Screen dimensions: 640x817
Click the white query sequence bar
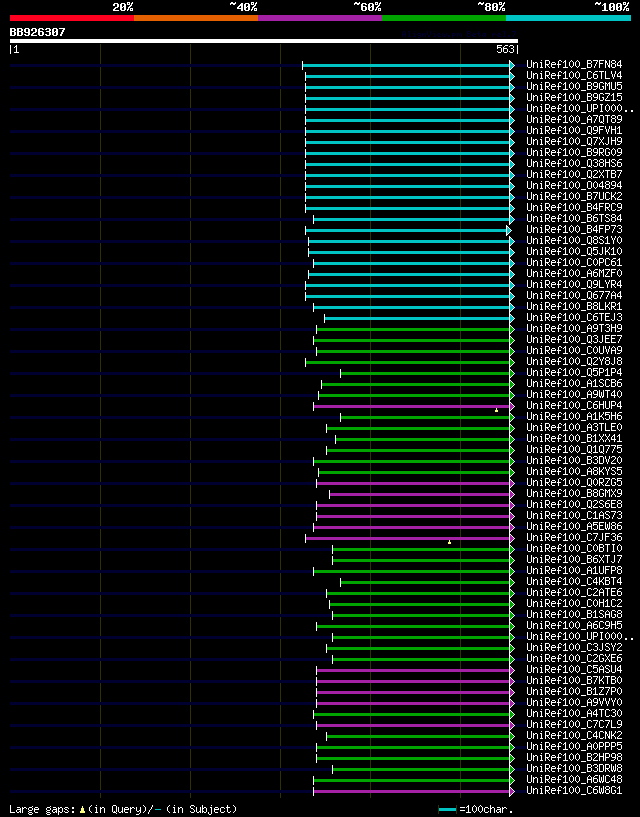click(264, 41)
